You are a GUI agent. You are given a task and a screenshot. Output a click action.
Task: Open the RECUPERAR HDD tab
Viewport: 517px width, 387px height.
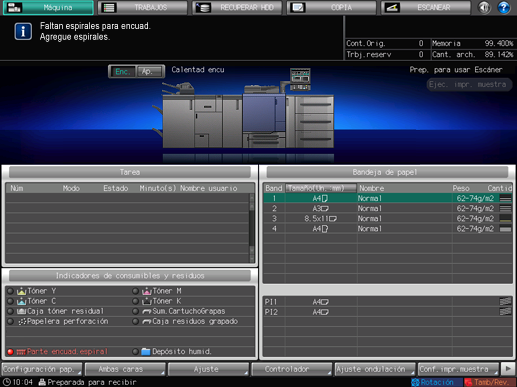click(x=237, y=7)
